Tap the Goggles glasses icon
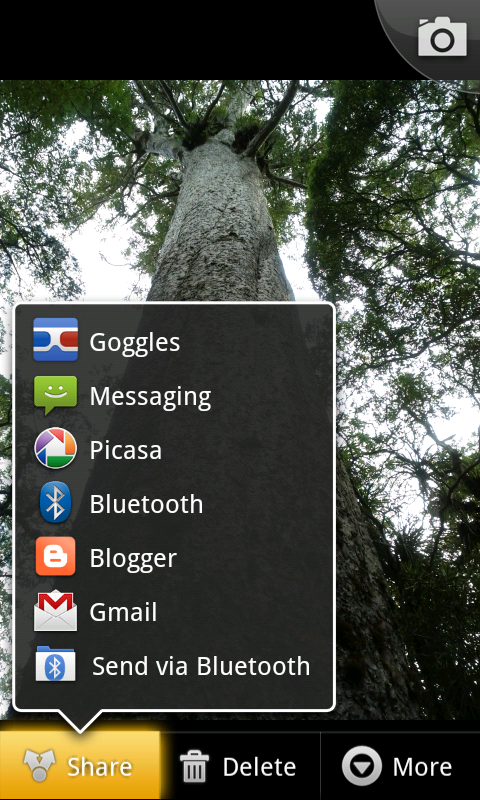480x800 pixels. [56, 339]
